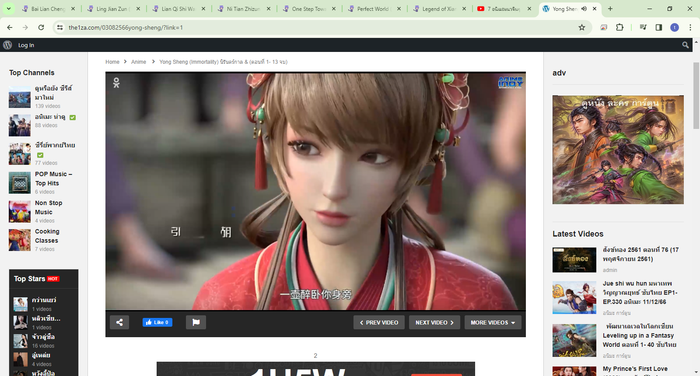700x376 pixels.
Task: Open the 2561 latest video thumbnail
Action: (574, 259)
